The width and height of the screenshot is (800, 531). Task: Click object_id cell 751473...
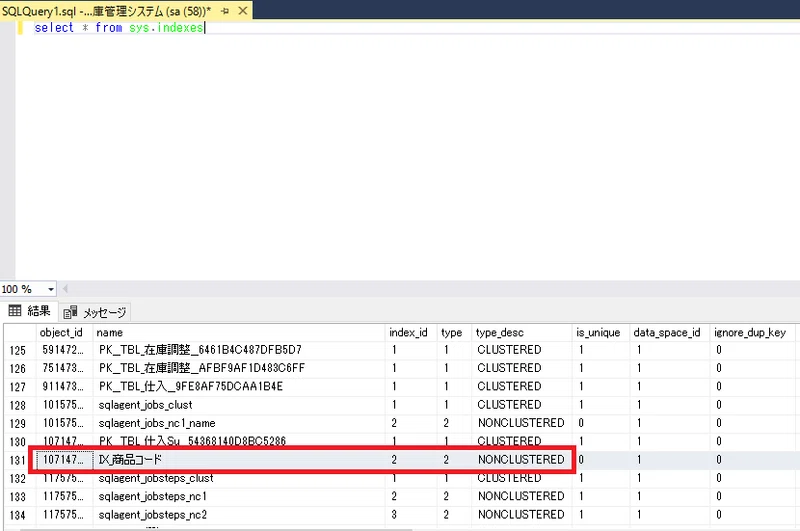coord(63,368)
